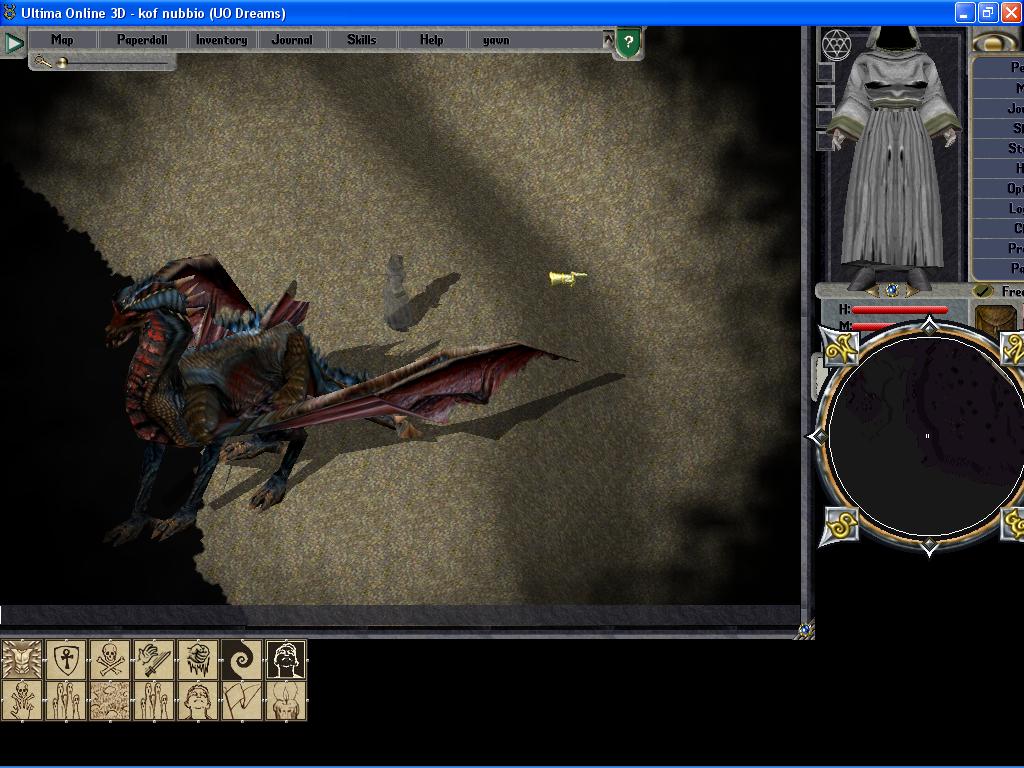1024x768 pixels.
Task: Activate the ankh shield hotbar icon
Action: coord(66,659)
